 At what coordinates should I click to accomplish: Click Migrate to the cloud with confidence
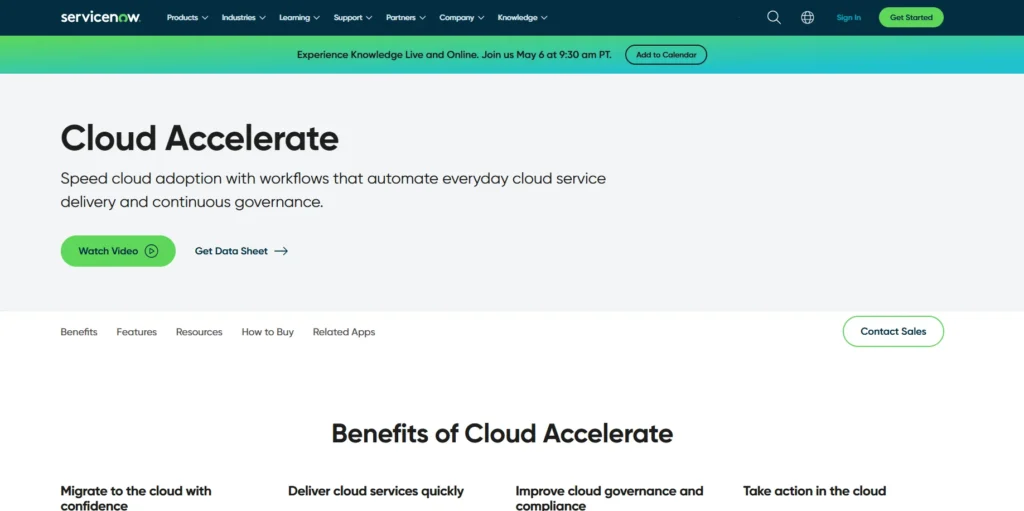[136, 497]
